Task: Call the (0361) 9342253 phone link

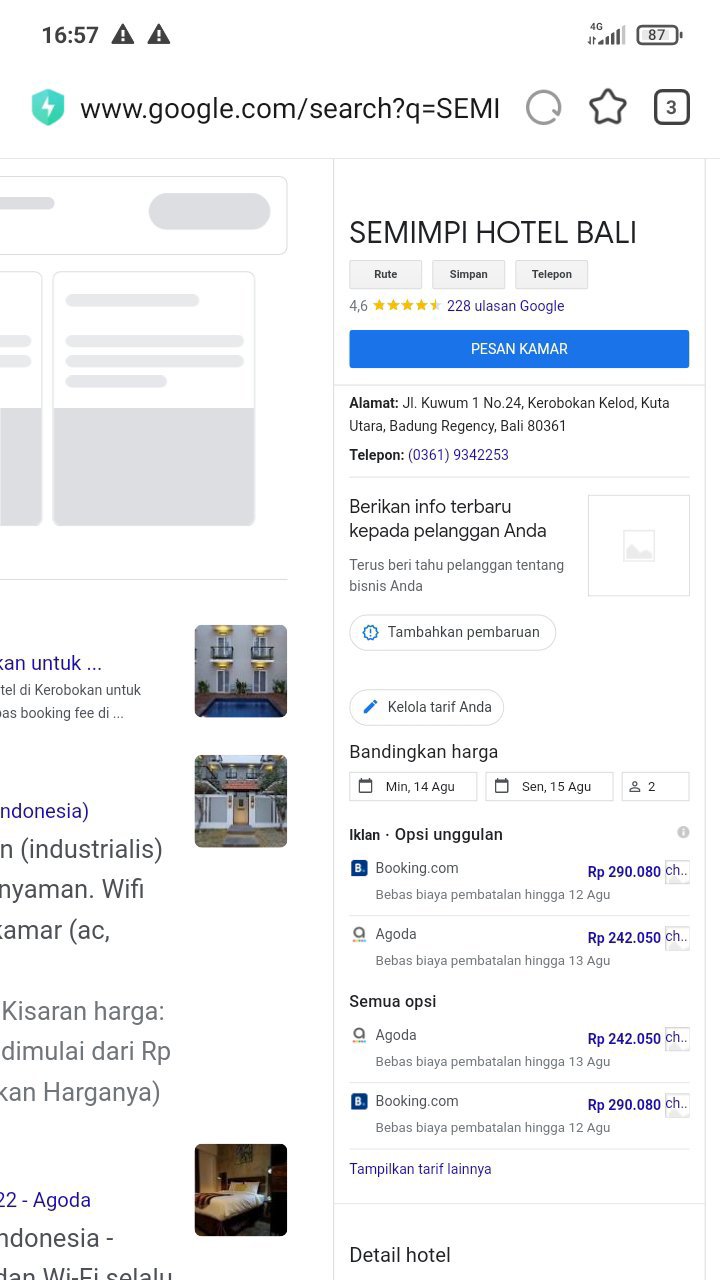Action: pos(458,455)
